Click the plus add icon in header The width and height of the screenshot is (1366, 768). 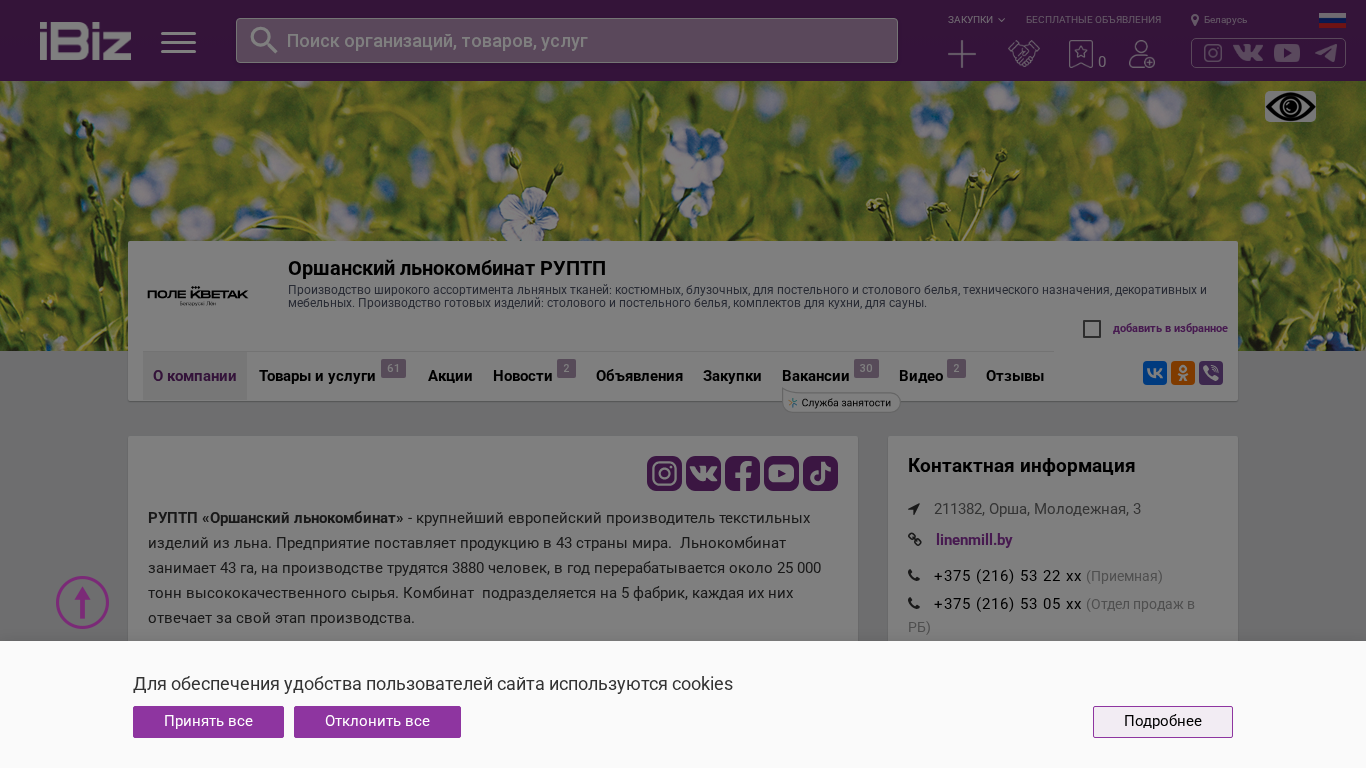tap(962, 54)
